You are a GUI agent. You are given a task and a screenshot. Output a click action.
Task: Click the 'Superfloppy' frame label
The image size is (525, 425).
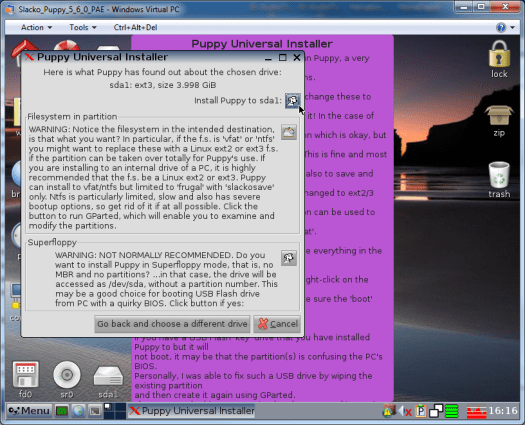(52, 242)
